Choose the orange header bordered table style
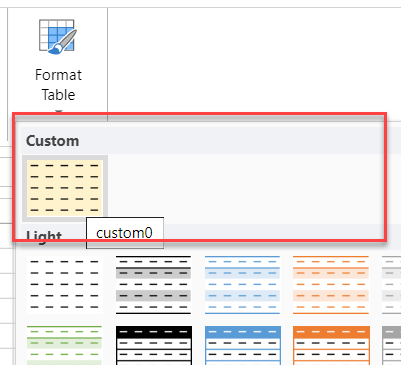 331,345
